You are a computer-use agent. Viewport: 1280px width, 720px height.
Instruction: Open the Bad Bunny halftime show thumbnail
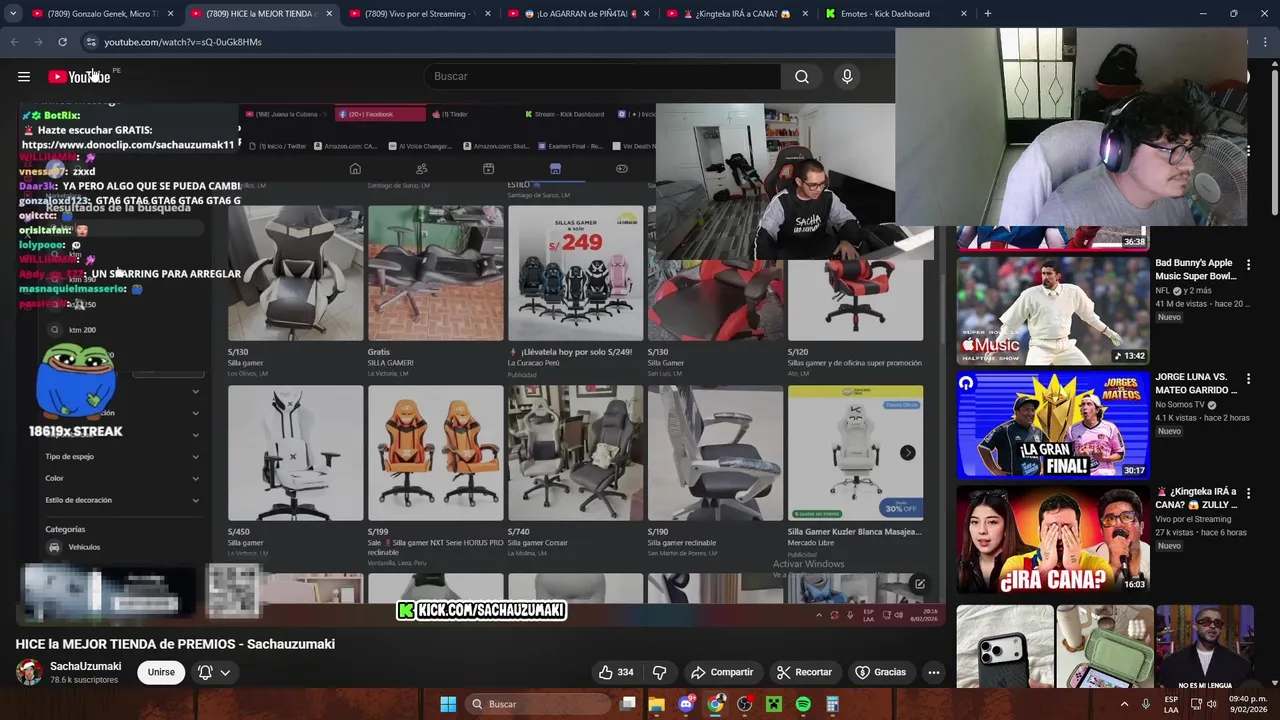click(x=1053, y=311)
